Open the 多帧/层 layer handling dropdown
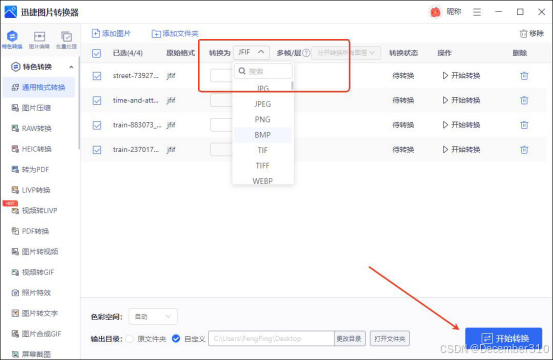 [x=346, y=53]
